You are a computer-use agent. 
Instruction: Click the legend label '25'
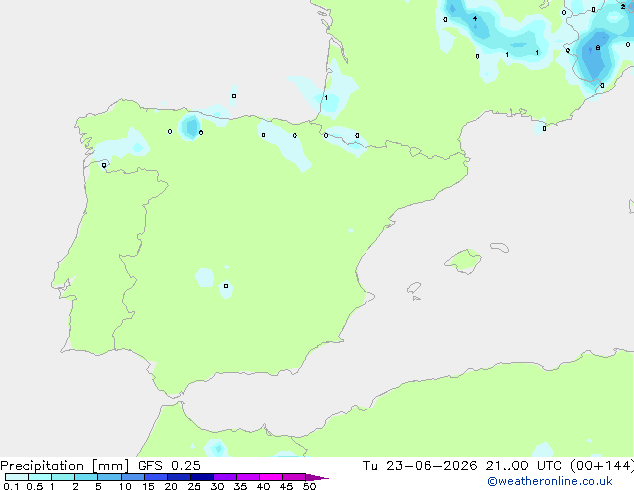194,486
